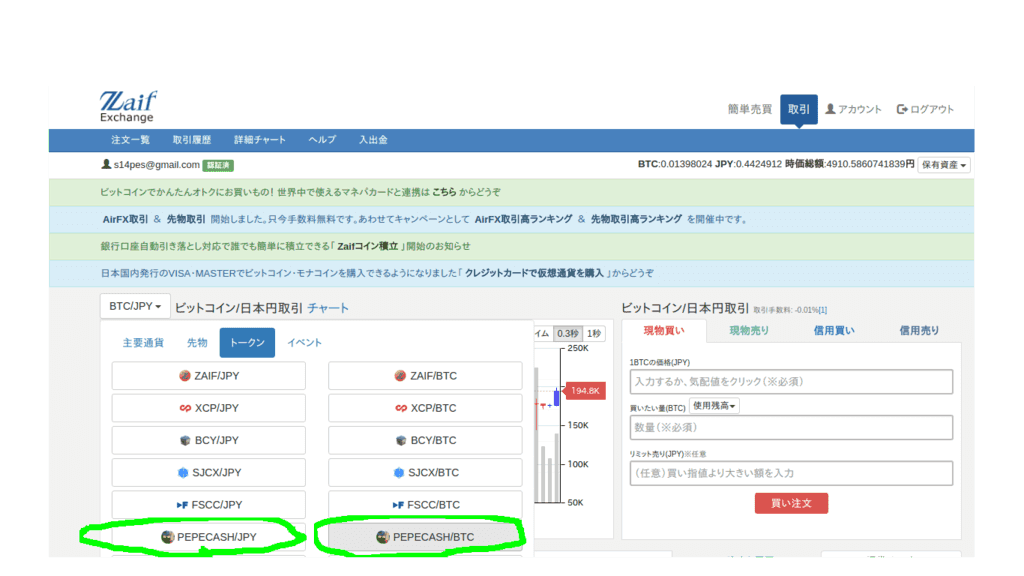
Task: Pick the SJCX/BTC pair
Action: 425,472
